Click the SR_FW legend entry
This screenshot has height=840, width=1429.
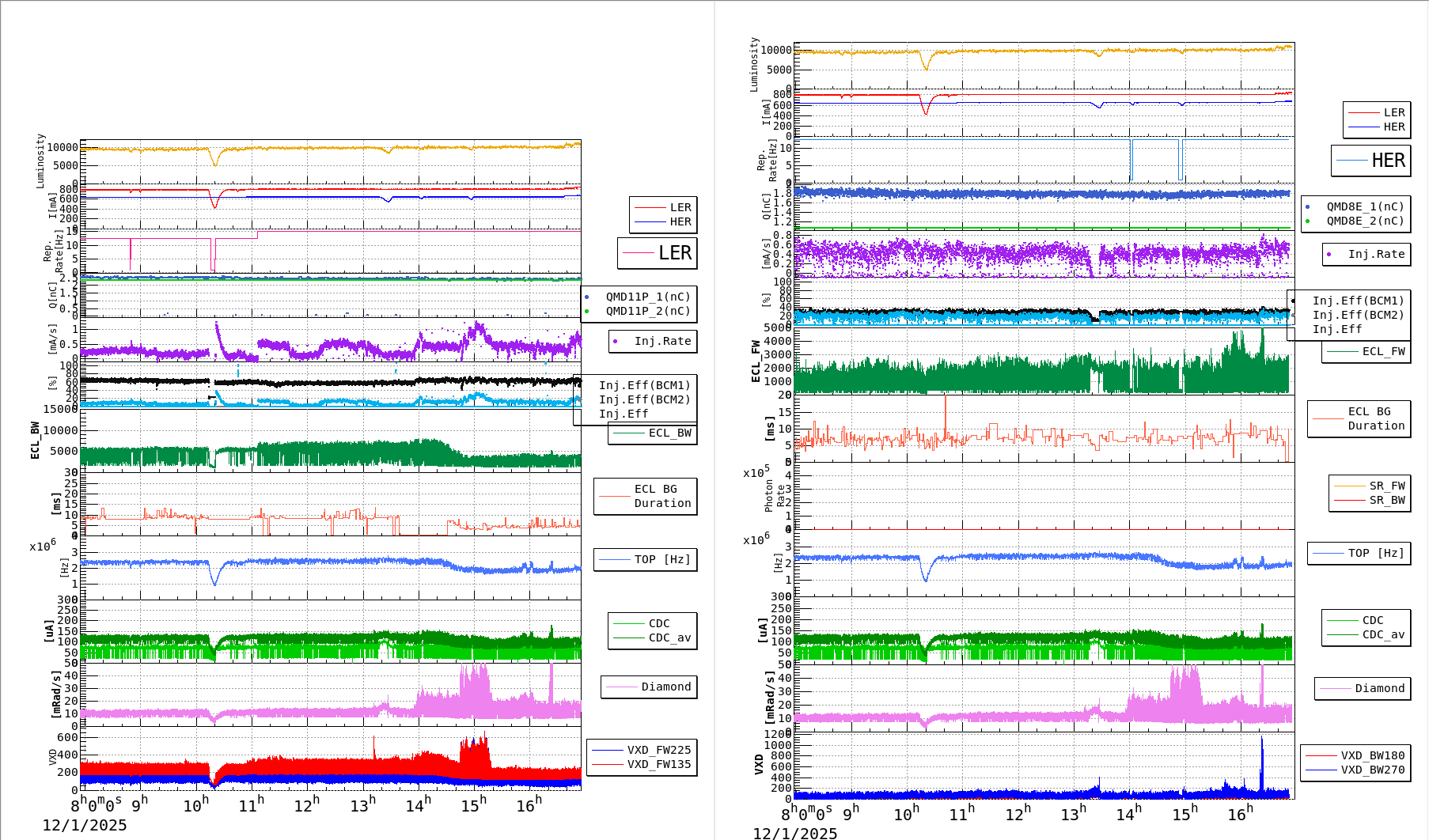tap(1386, 486)
